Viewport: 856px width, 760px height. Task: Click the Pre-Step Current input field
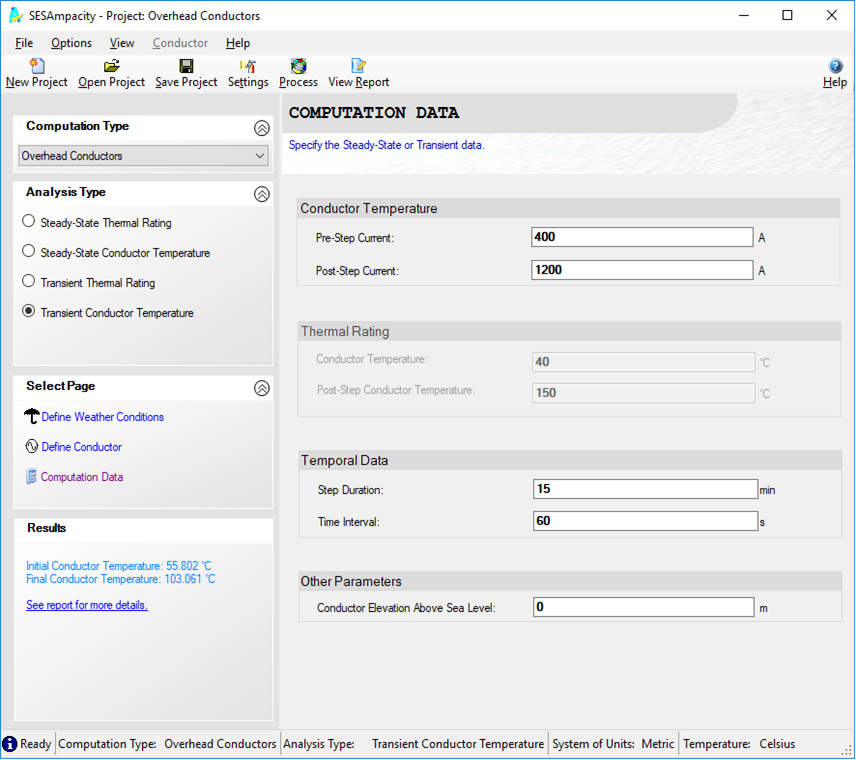point(642,237)
